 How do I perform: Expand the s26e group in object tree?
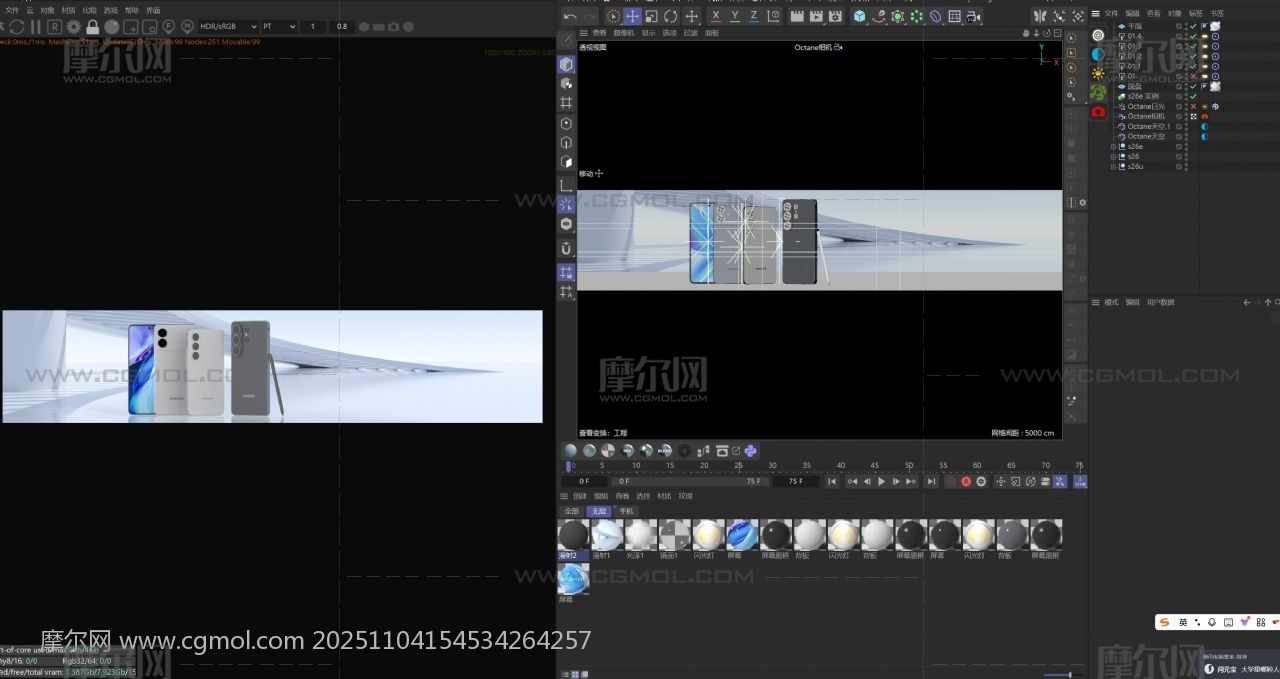(x=1113, y=146)
